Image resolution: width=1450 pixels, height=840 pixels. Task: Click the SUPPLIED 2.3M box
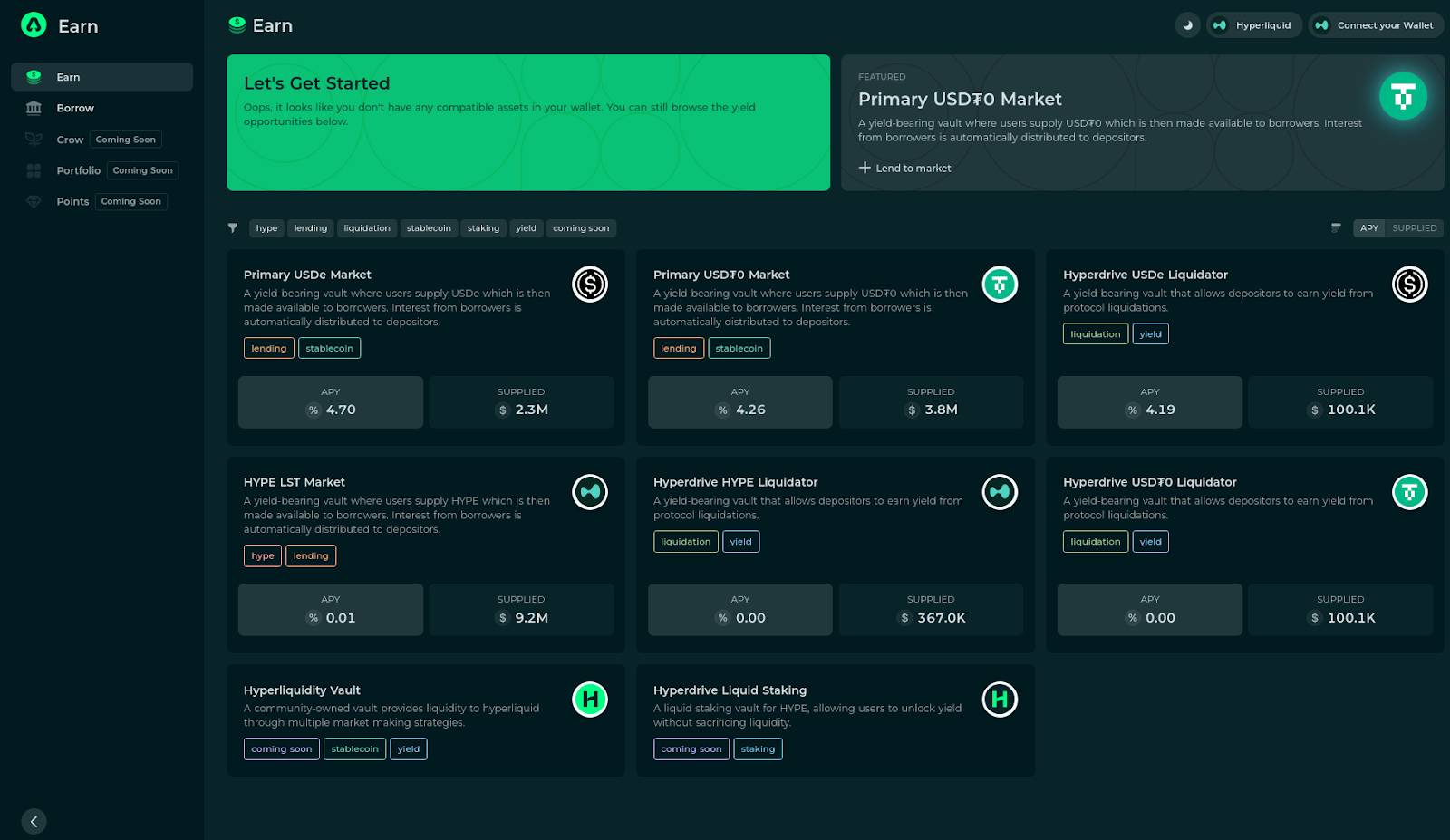[x=521, y=402]
